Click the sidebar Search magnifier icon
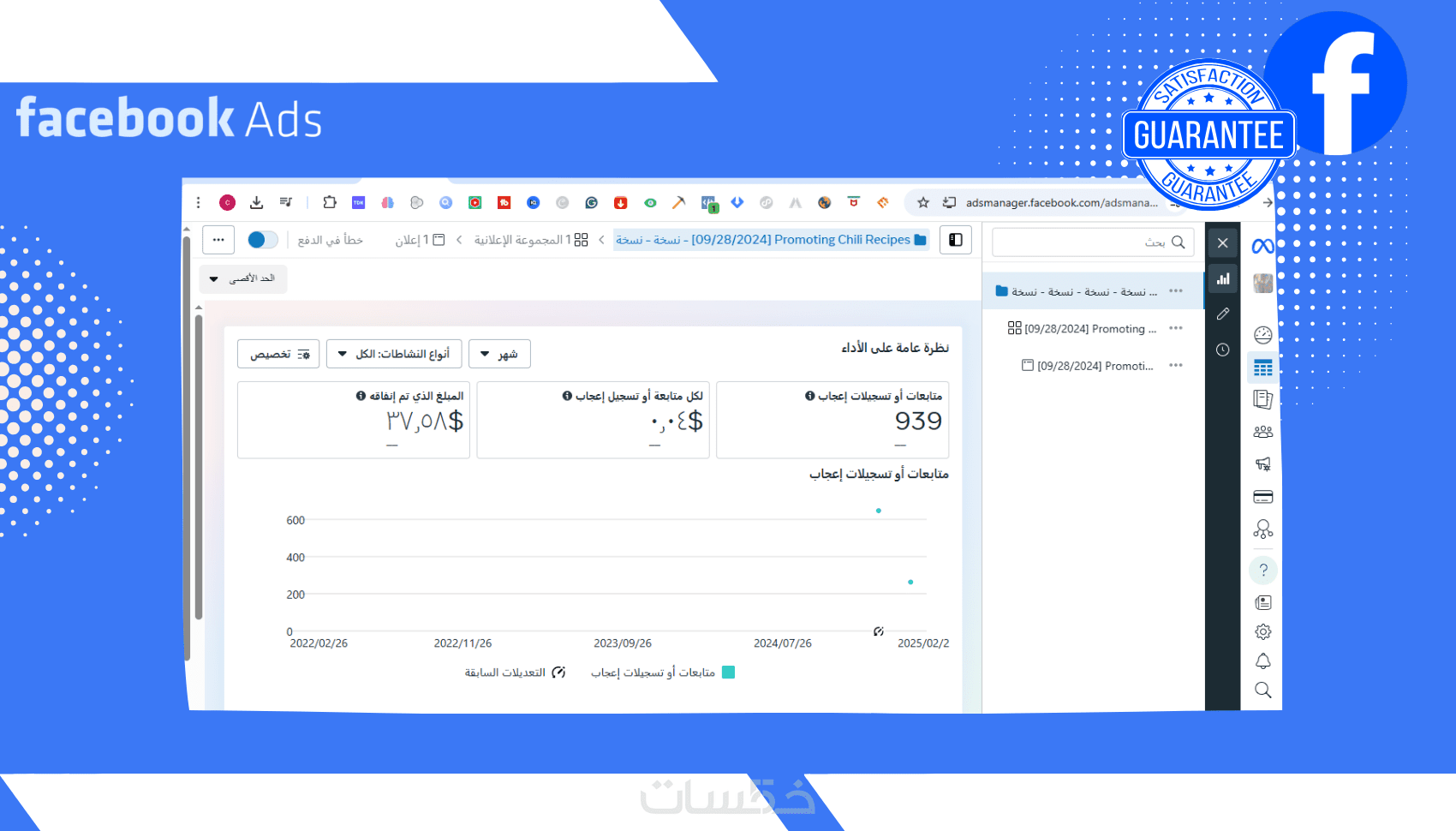This screenshot has width=1456, height=831. tap(1262, 691)
